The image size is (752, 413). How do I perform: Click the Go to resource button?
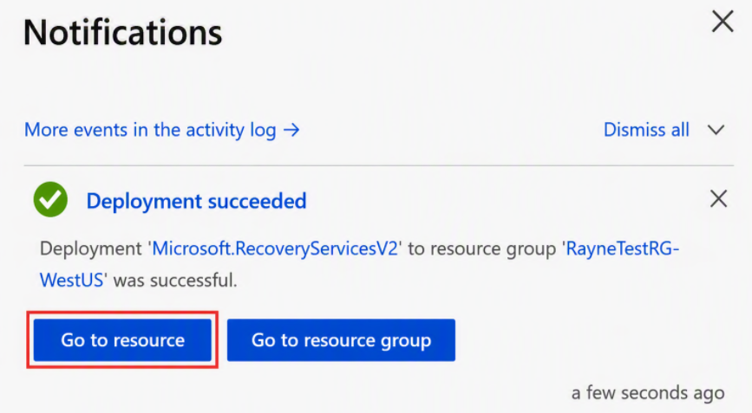(122, 340)
